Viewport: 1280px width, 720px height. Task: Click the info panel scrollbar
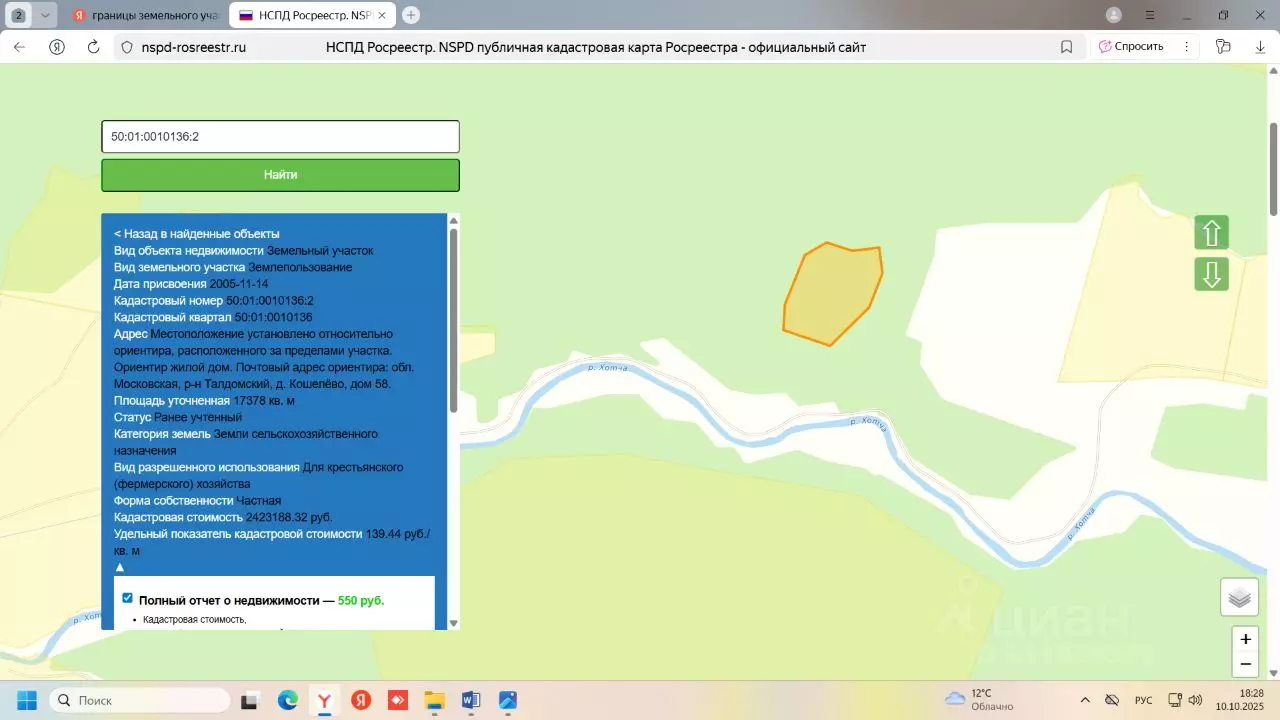tap(453, 320)
